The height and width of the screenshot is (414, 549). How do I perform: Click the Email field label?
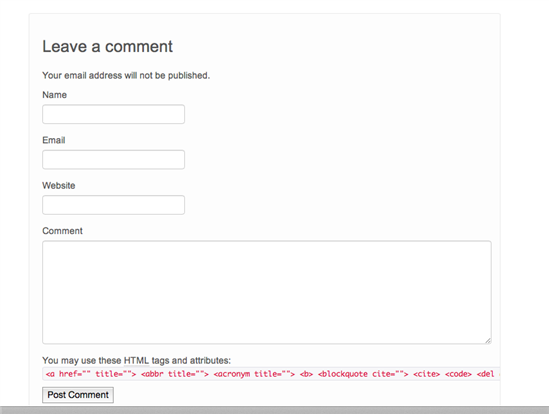point(54,140)
